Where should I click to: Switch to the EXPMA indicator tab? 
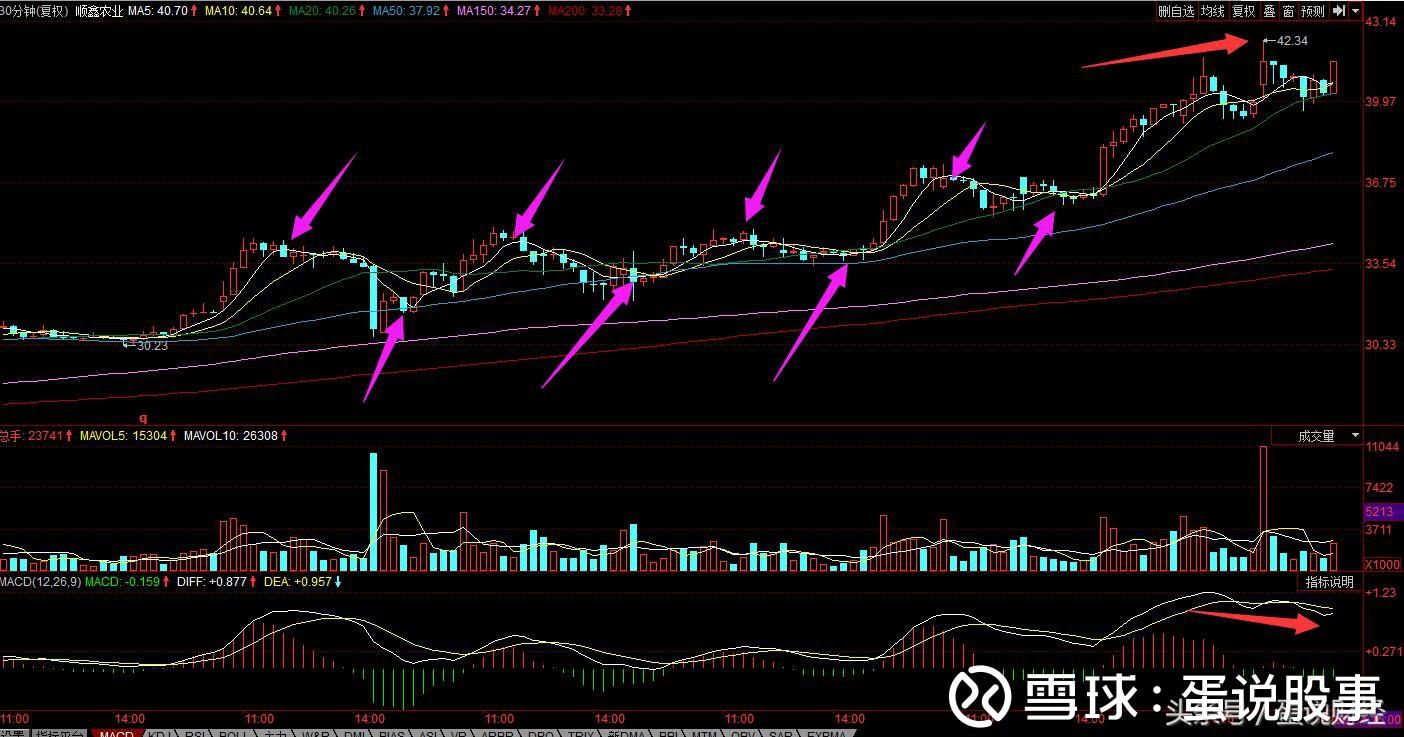point(825,732)
